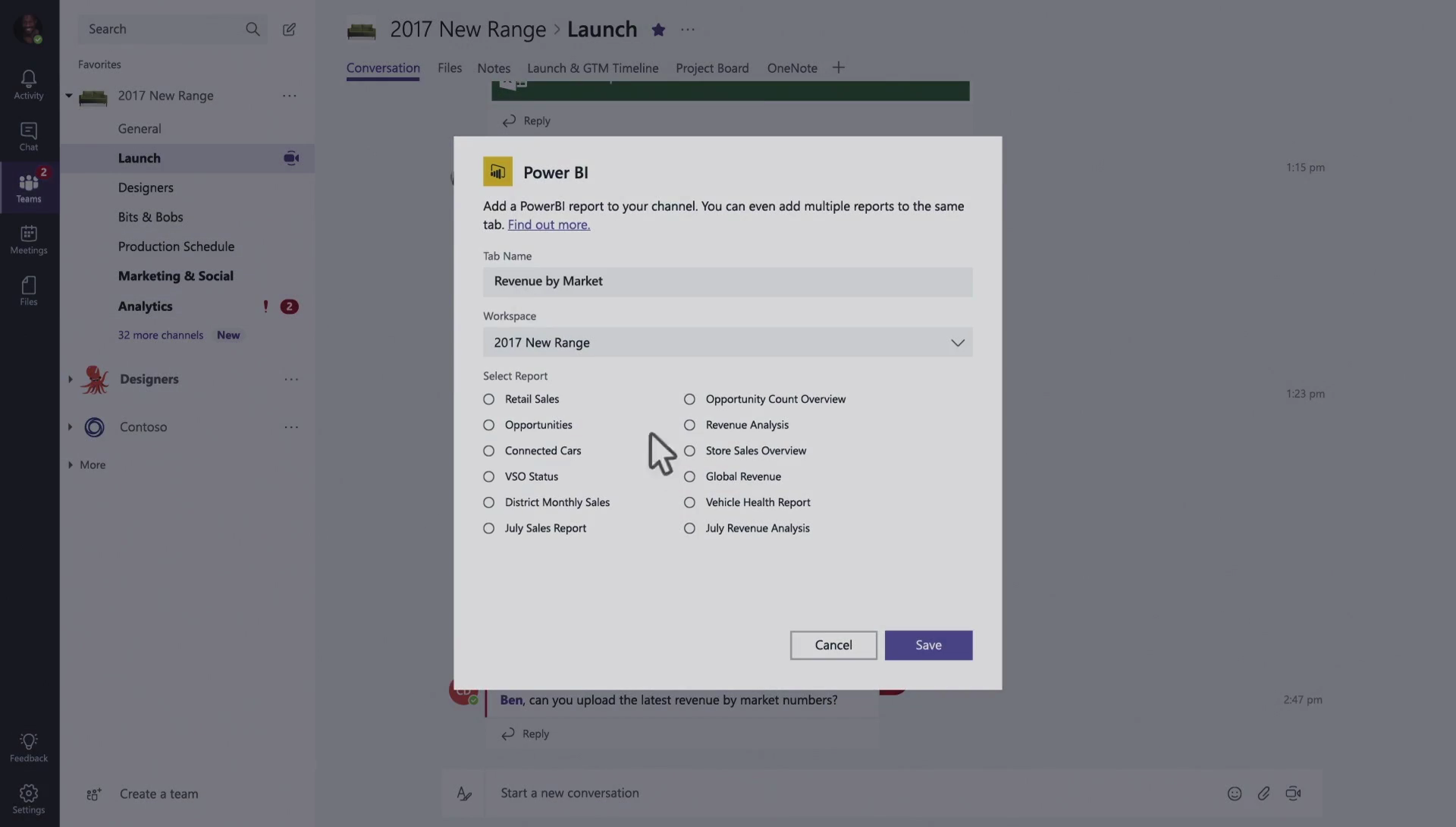The height and width of the screenshot is (827, 1456).
Task: Open the OneNote tab
Action: point(792,68)
